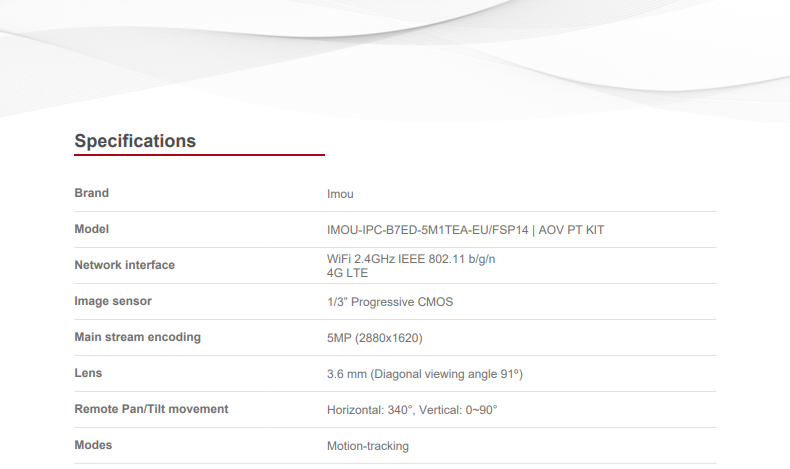Click the Imou brand value
790x469 pixels.
click(340, 194)
